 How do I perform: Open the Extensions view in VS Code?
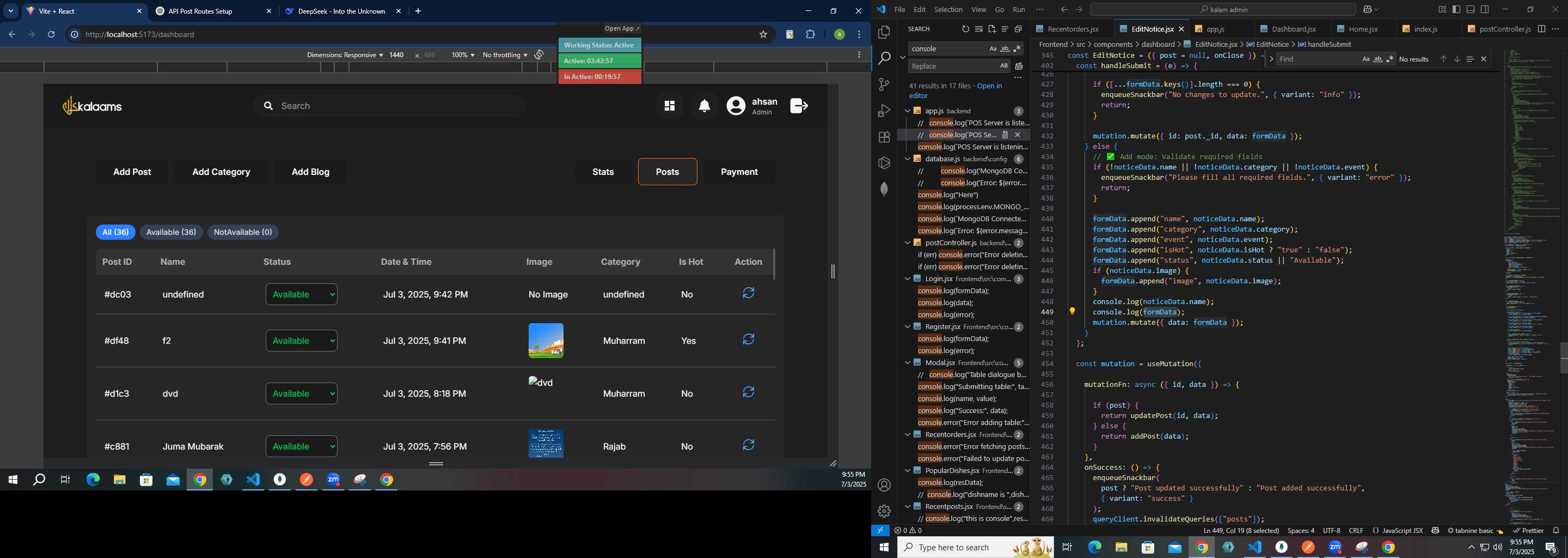pyautogui.click(x=884, y=137)
